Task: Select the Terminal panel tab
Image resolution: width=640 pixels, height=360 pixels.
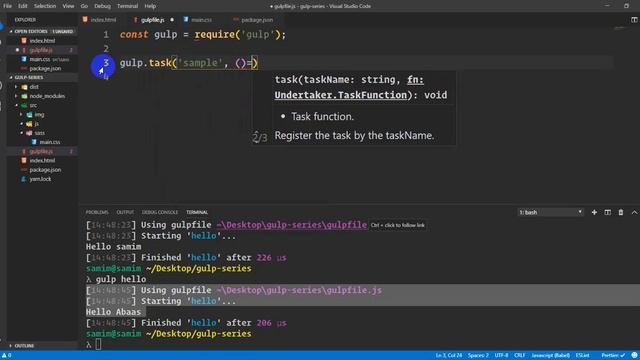Action: tap(197, 212)
